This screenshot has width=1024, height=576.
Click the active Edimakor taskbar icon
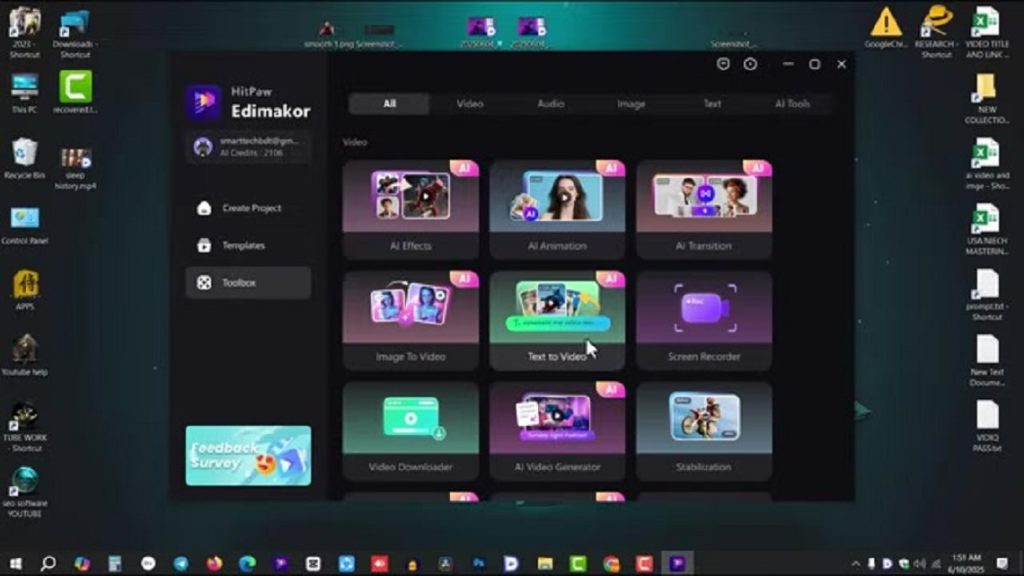[677, 564]
